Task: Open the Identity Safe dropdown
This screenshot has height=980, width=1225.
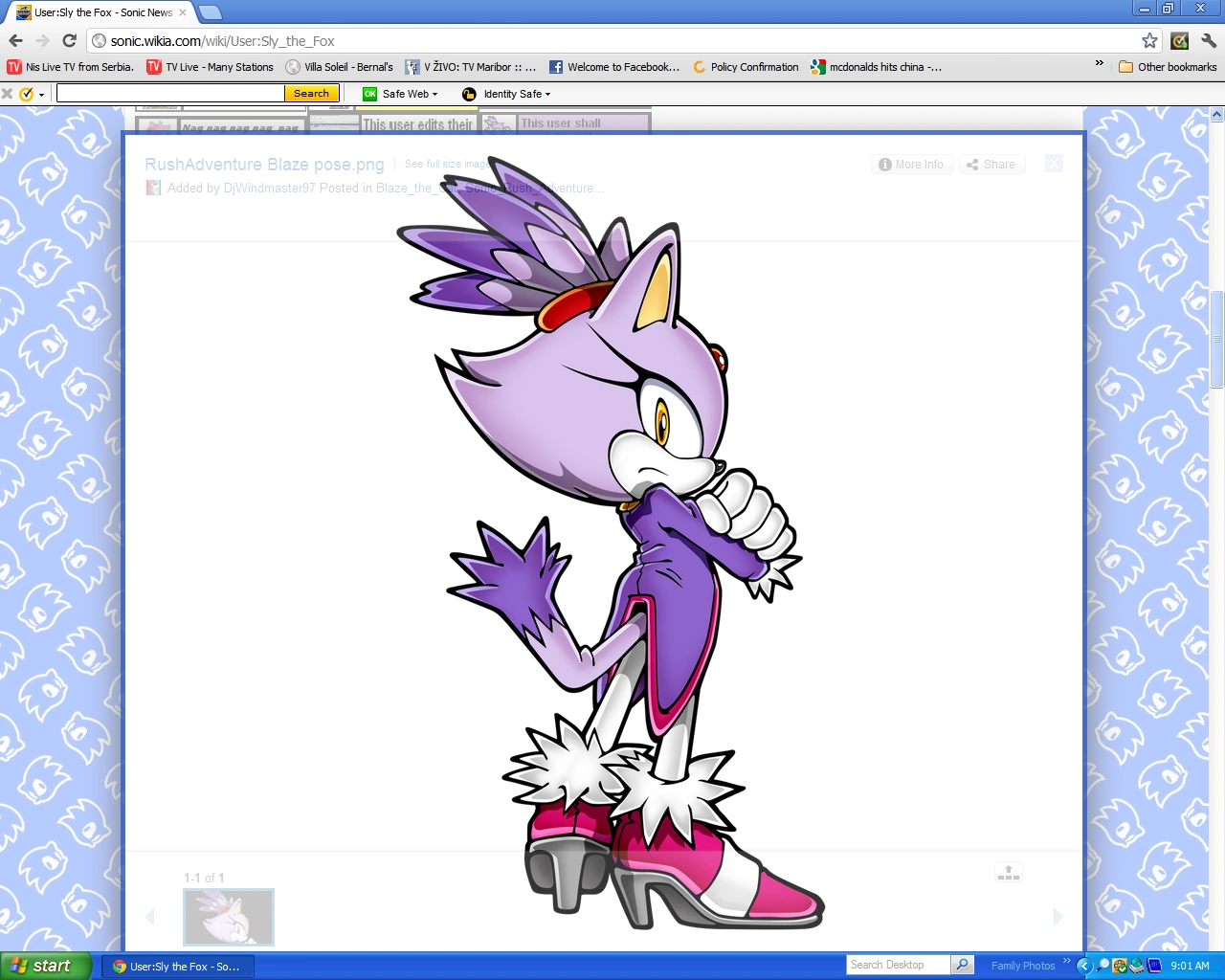Action: [506, 94]
